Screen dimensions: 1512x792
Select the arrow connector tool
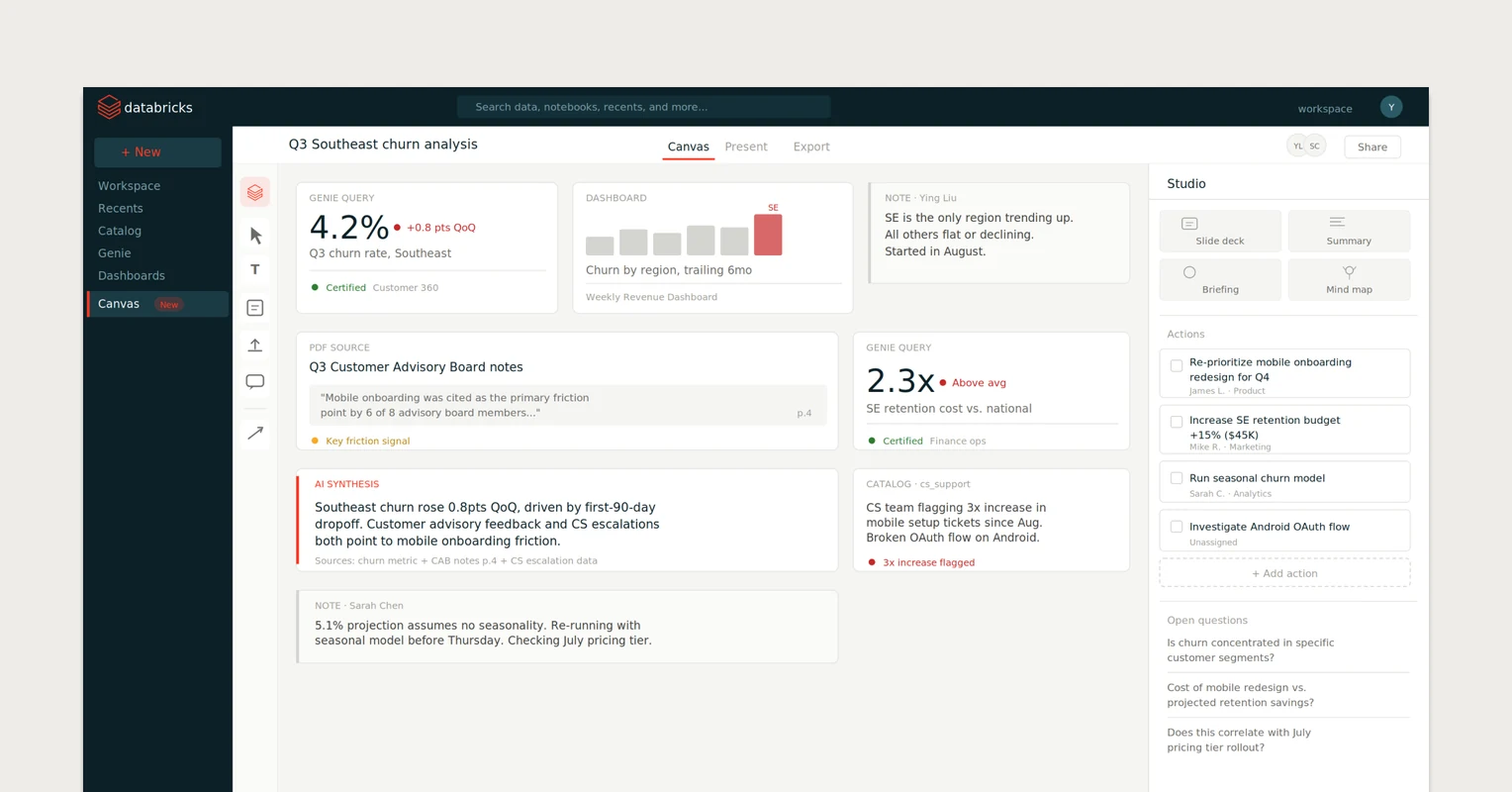pos(255,433)
